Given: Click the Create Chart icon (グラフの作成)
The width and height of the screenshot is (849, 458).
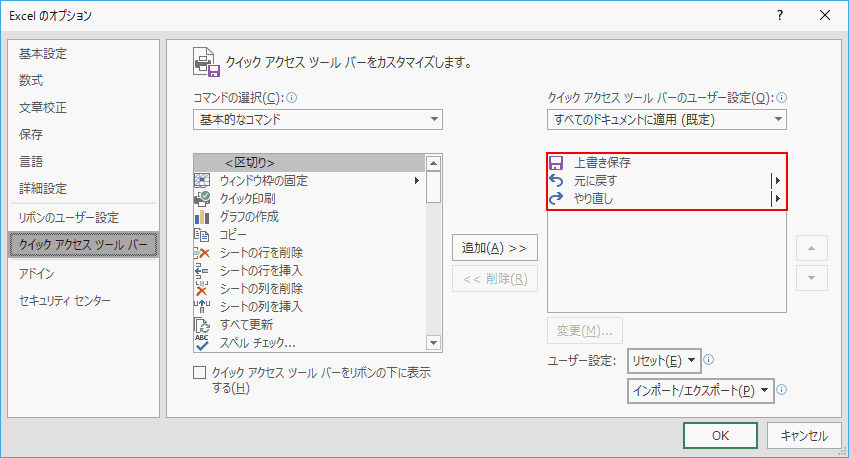Looking at the screenshot, I should point(202,217).
